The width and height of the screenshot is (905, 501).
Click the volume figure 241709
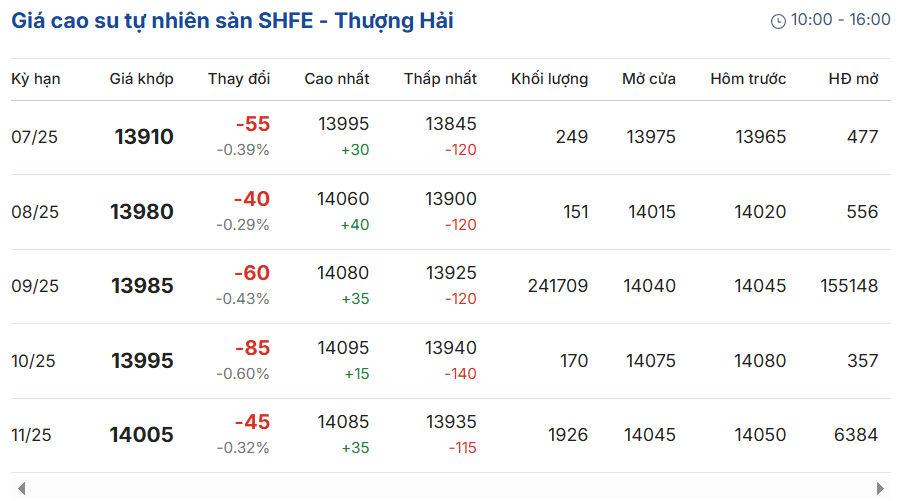558,286
